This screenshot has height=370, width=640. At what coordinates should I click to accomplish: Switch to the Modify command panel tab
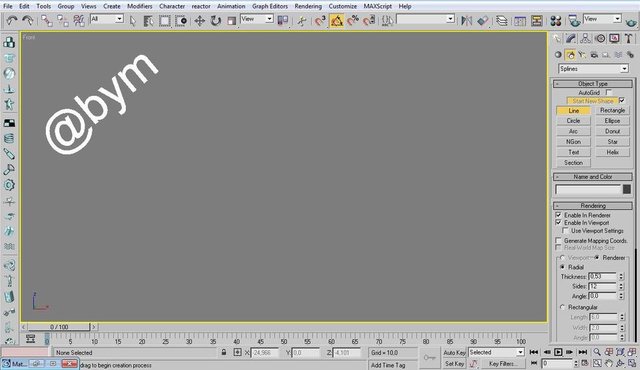click(x=571, y=39)
